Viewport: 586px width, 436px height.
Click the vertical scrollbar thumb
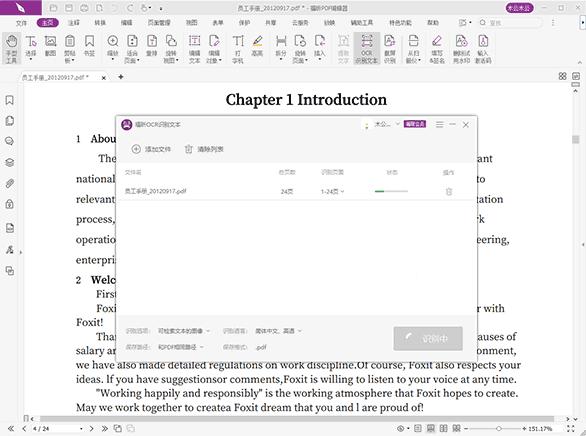pyautogui.click(x=576, y=139)
